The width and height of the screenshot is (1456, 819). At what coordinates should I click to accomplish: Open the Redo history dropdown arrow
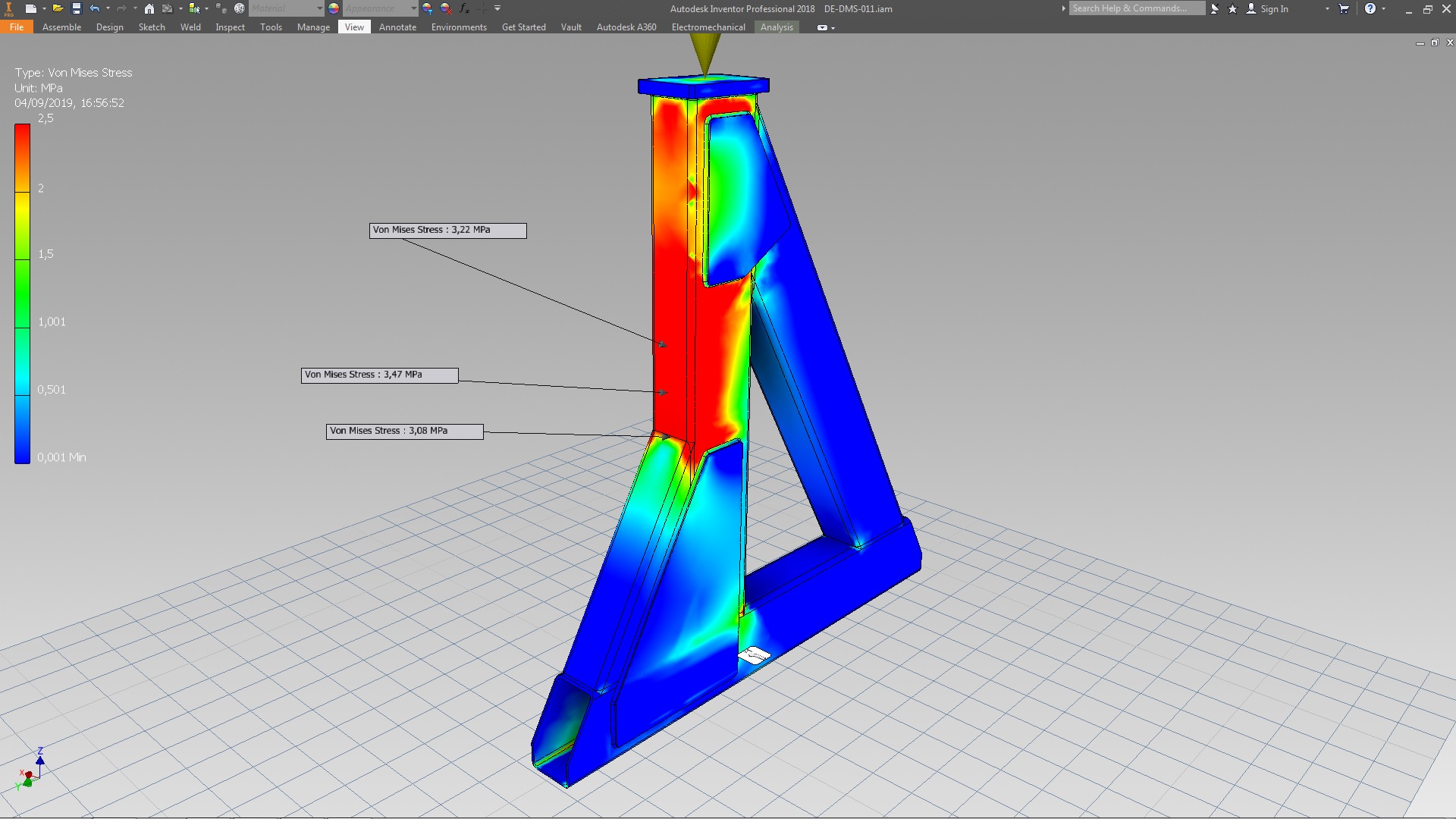pos(135,8)
